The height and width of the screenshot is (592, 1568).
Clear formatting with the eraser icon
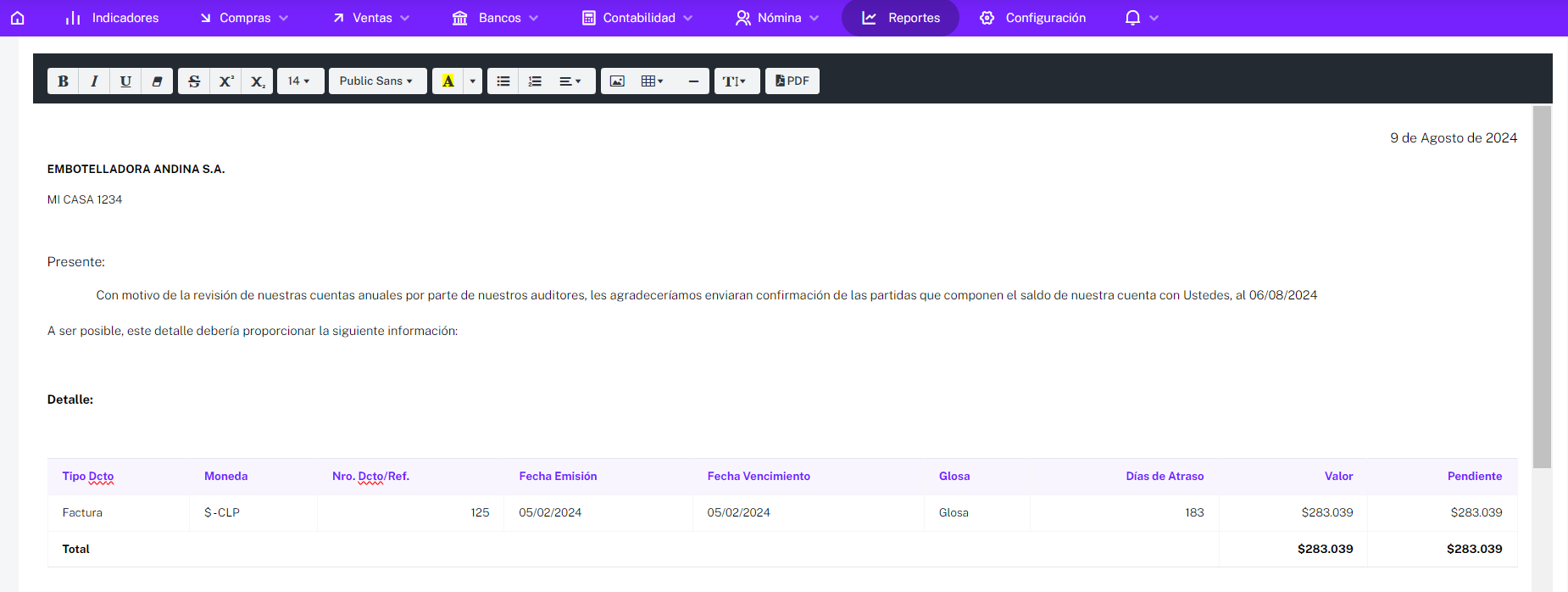coord(157,81)
